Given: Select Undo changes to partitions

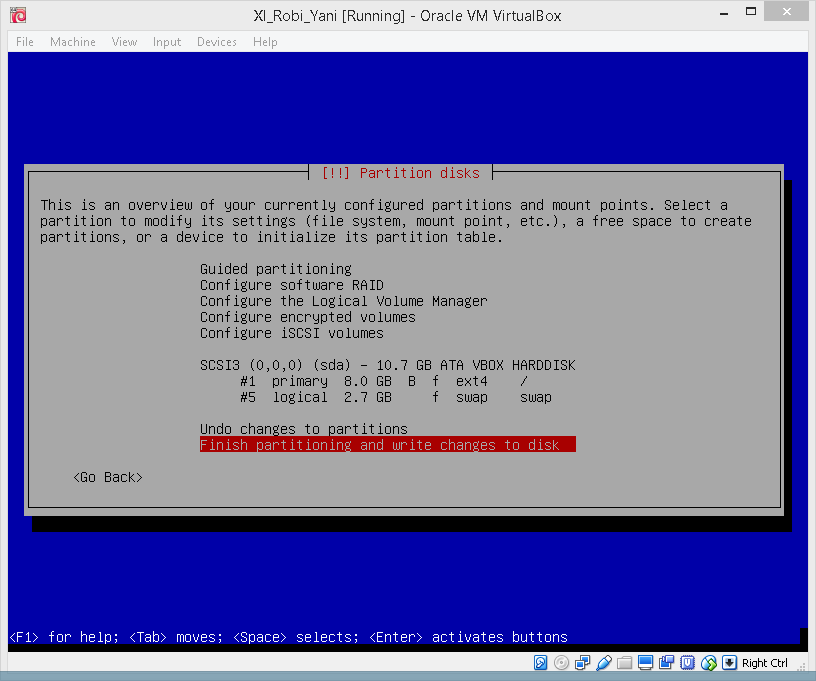Looking at the screenshot, I should pos(304,429).
